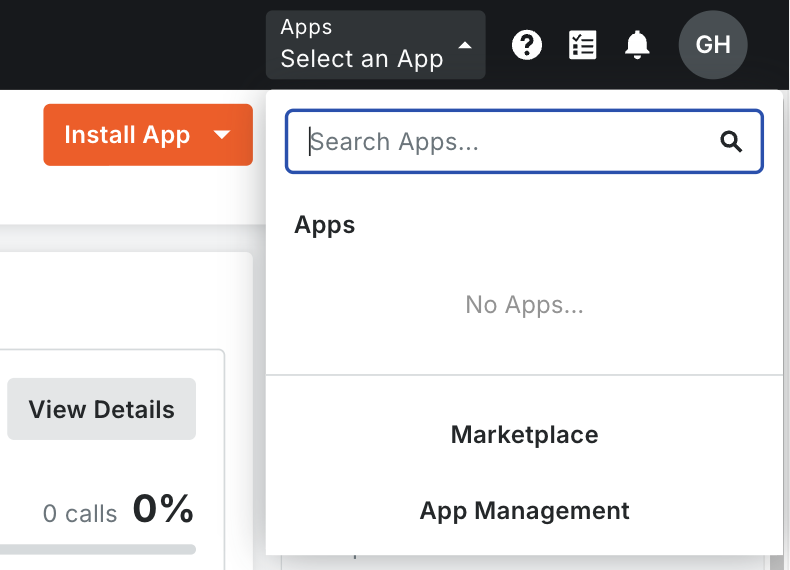Expand the Install App dropdown arrow
The image size is (790, 570).
[222, 135]
